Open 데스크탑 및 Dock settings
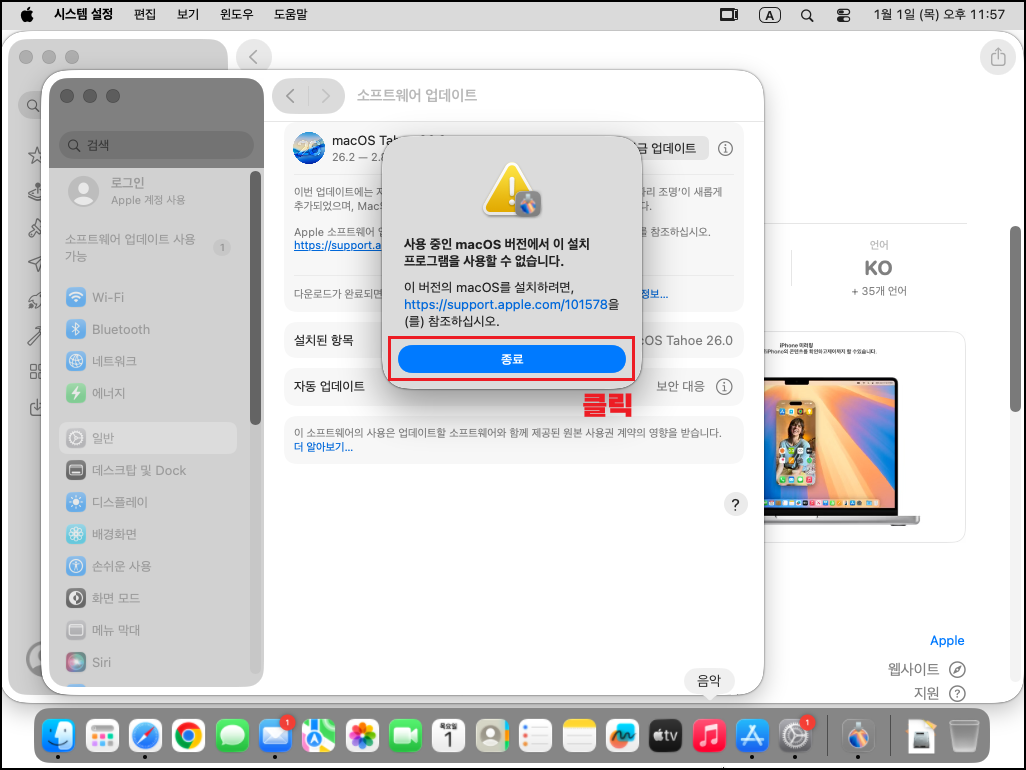Viewport: 1026px width, 770px height. (148, 470)
